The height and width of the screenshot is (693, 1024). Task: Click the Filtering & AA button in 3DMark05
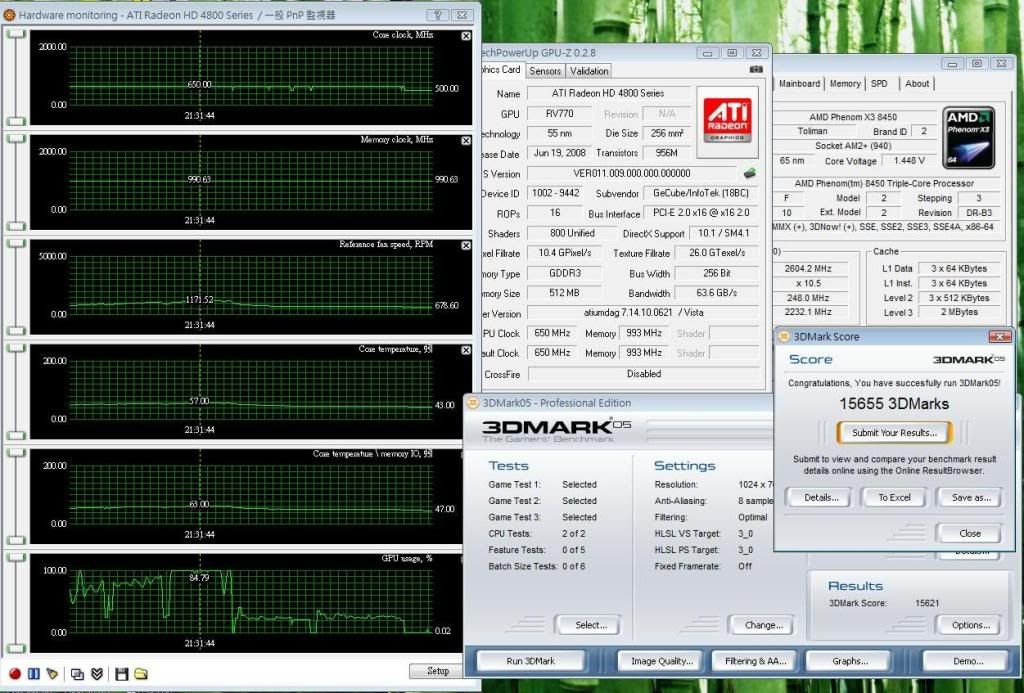(x=756, y=661)
